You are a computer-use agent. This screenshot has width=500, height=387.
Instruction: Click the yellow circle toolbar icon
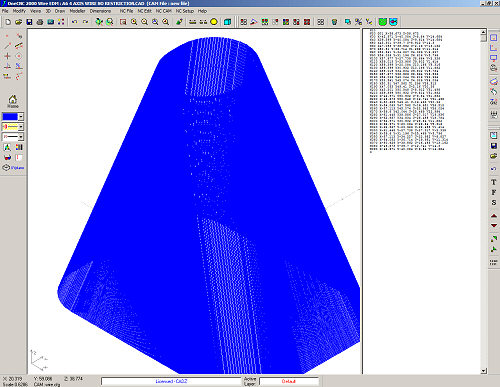coord(214,22)
